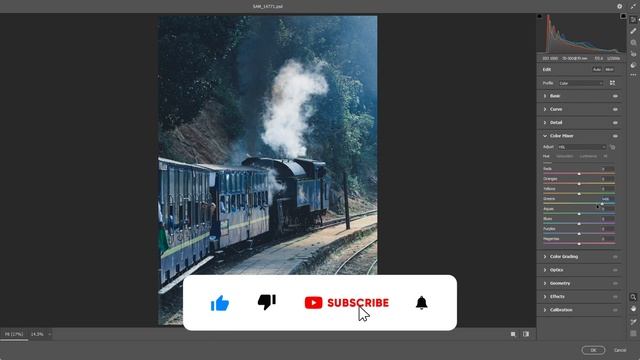640x360 pixels.
Task: Click the Greens value input field
Action: coord(607,199)
